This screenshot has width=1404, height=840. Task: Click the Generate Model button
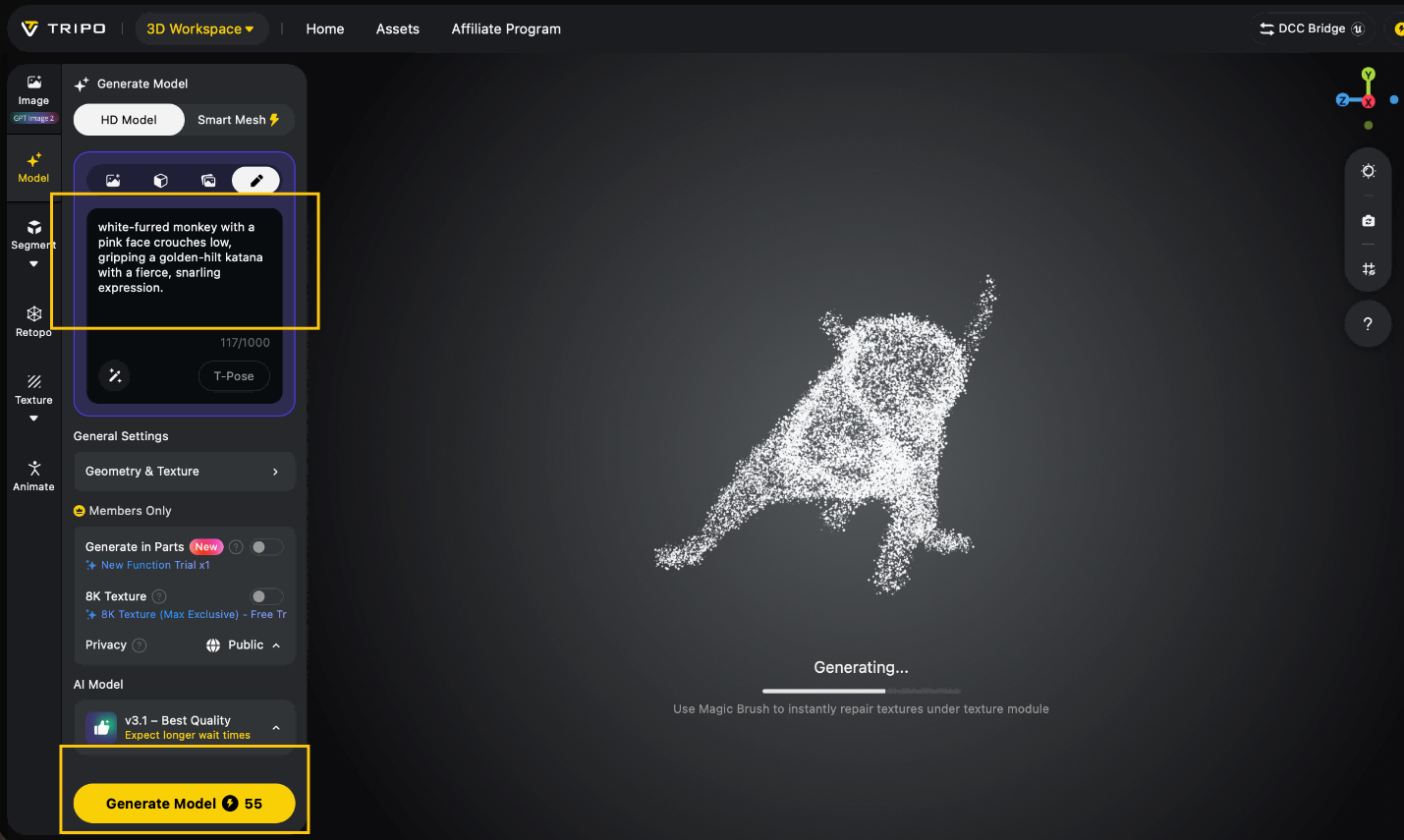pyautogui.click(x=185, y=803)
